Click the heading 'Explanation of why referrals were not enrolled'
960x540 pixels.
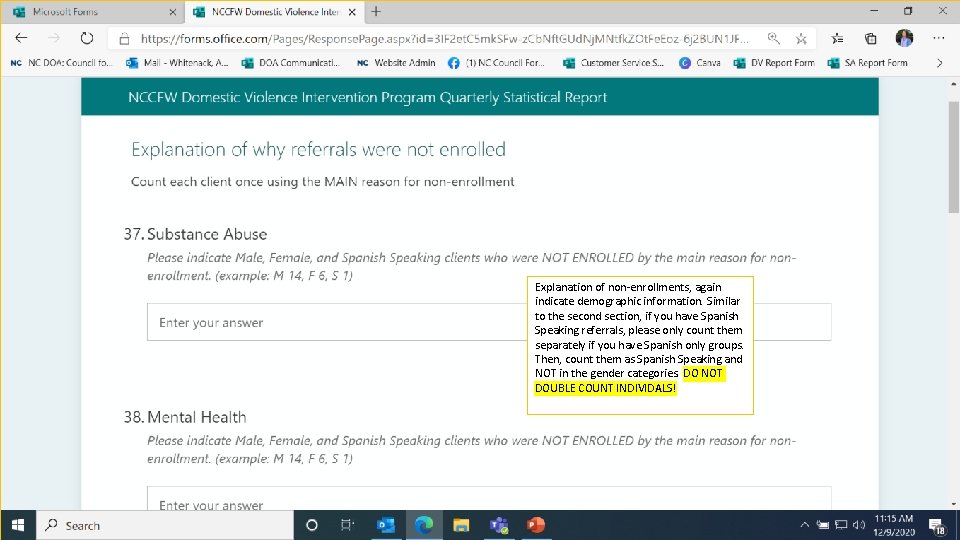pos(318,149)
